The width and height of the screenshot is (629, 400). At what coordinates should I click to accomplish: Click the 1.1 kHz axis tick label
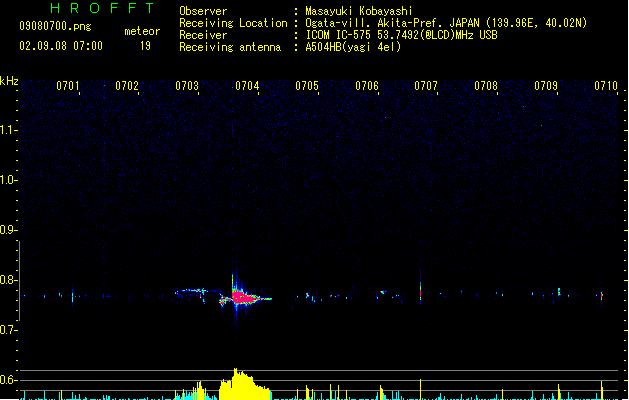pos(8,130)
